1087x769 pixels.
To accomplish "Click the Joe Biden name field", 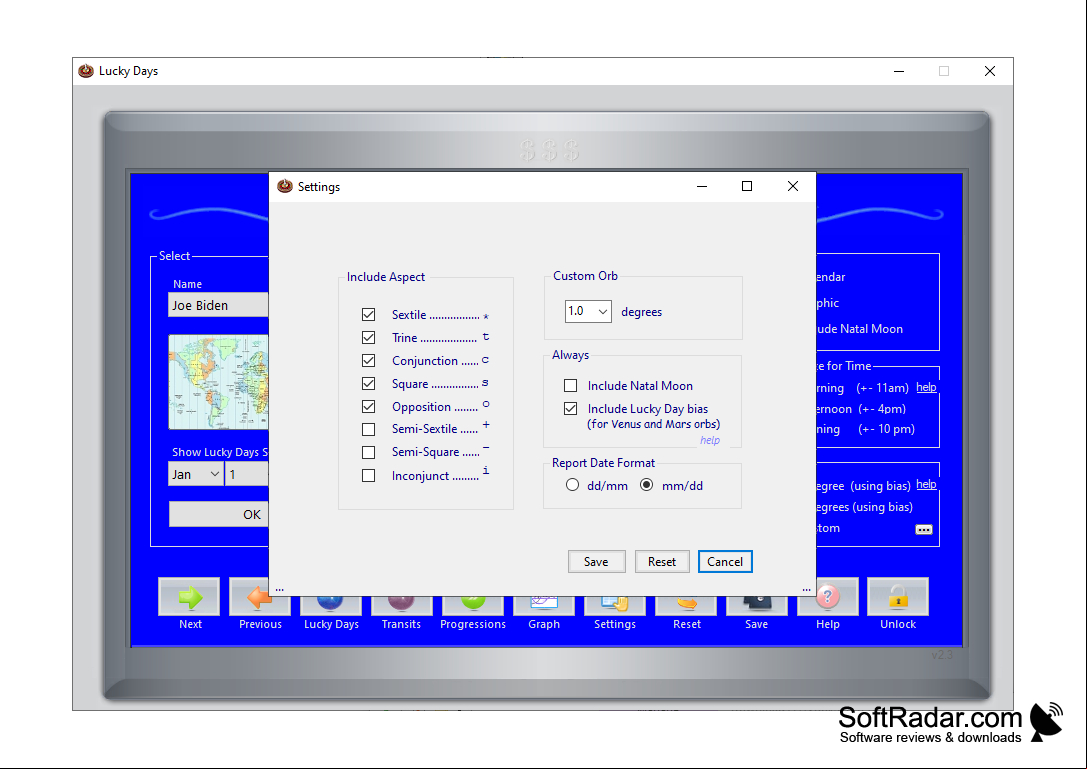I will pyautogui.click(x=218, y=305).
